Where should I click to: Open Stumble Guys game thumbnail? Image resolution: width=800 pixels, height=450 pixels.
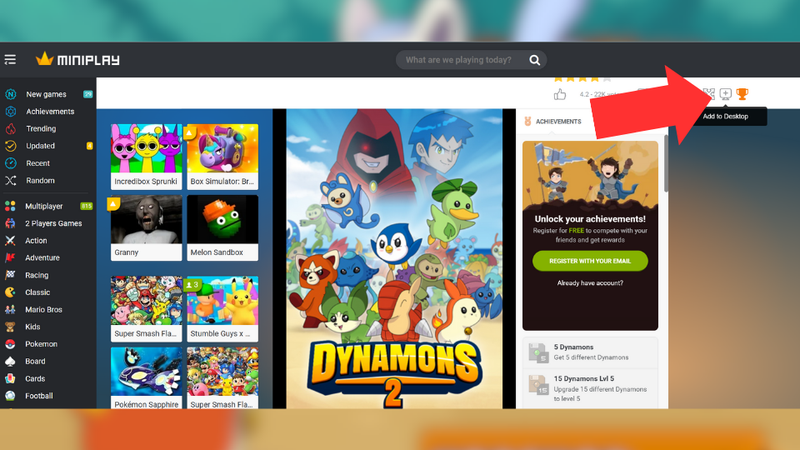[x=222, y=309]
